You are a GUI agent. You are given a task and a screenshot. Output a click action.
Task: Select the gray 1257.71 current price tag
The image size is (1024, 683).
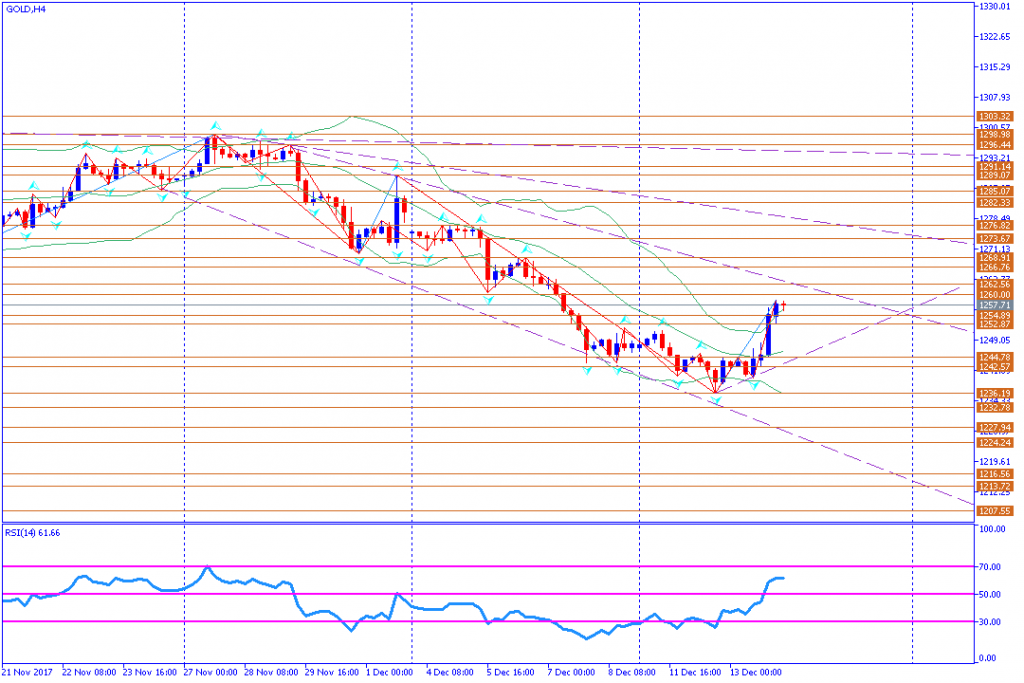tap(995, 305)
